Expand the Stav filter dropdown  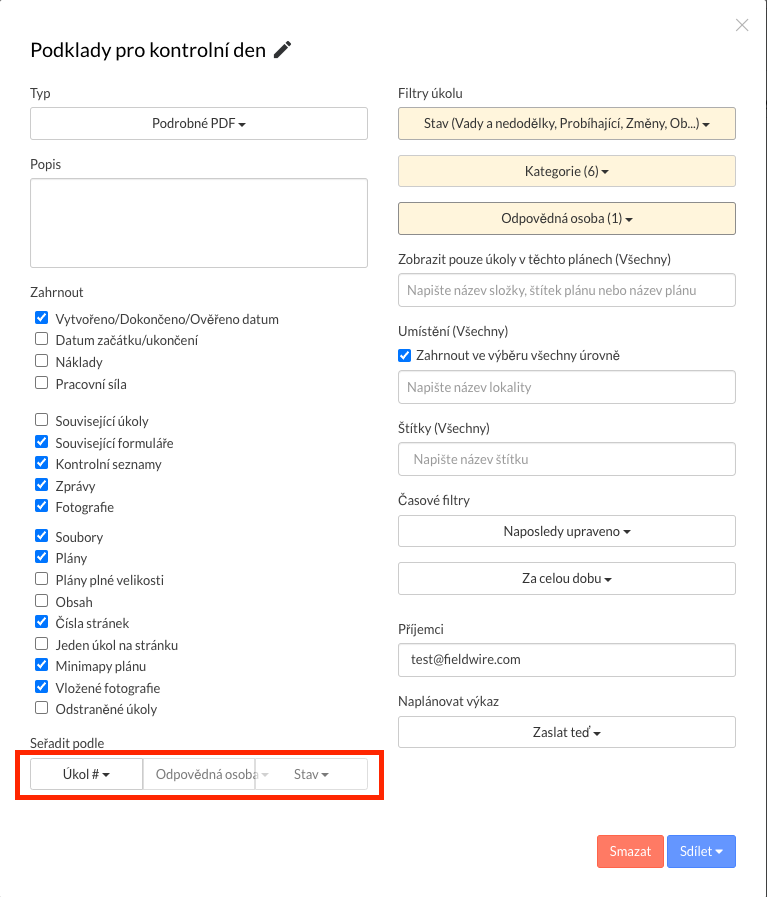pyautogui.click(x=567, y=124)
